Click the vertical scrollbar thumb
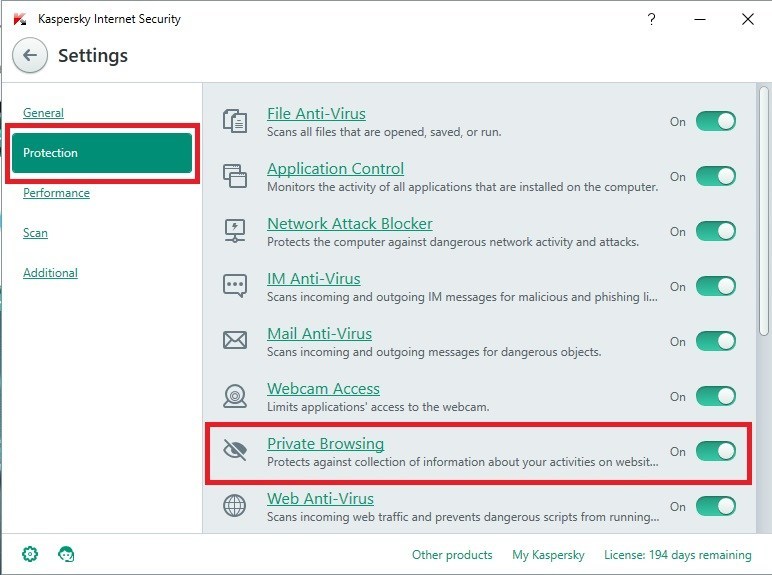Screen dimensions: 772x575 pyautogui.click(x=764, y=211)
